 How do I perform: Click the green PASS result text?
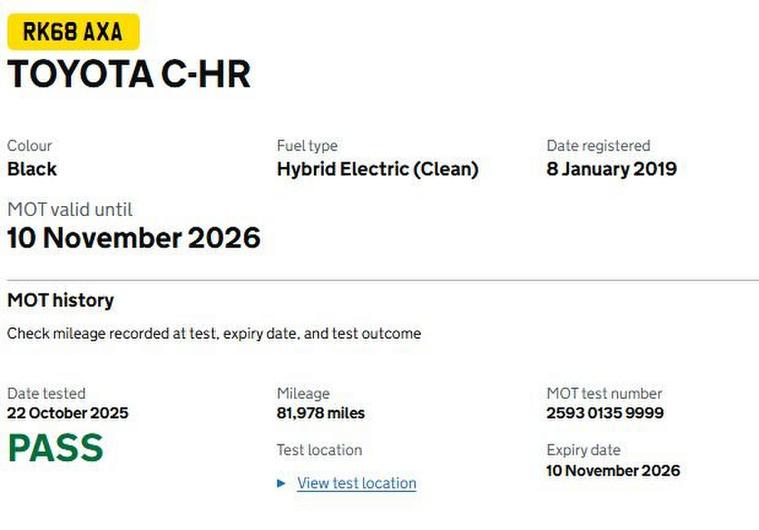pos(55,448)
